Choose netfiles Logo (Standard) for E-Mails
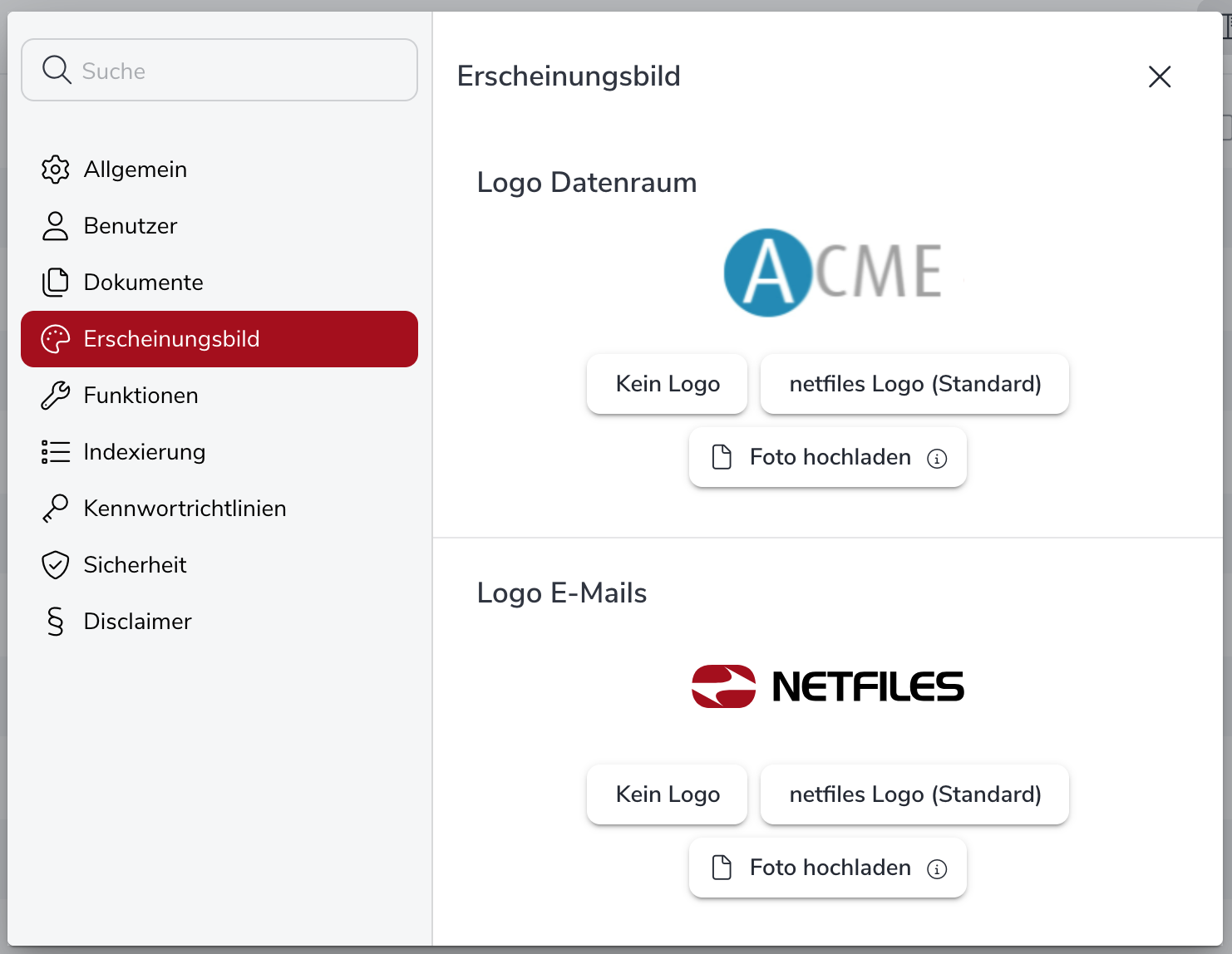 click(x=914, y=794)
